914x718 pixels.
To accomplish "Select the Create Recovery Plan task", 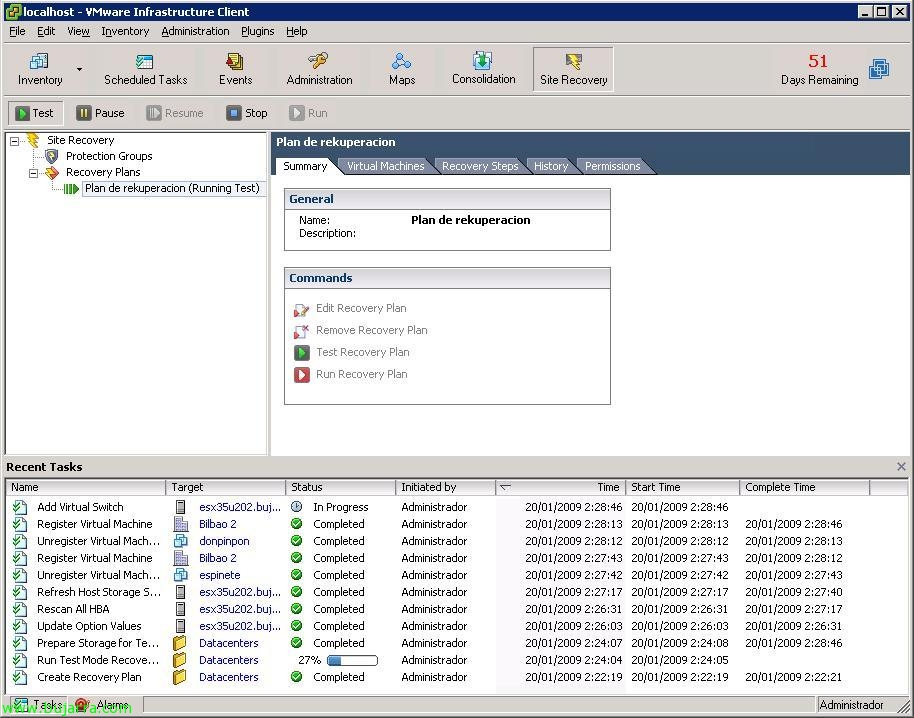I will (x=89, y=677).
